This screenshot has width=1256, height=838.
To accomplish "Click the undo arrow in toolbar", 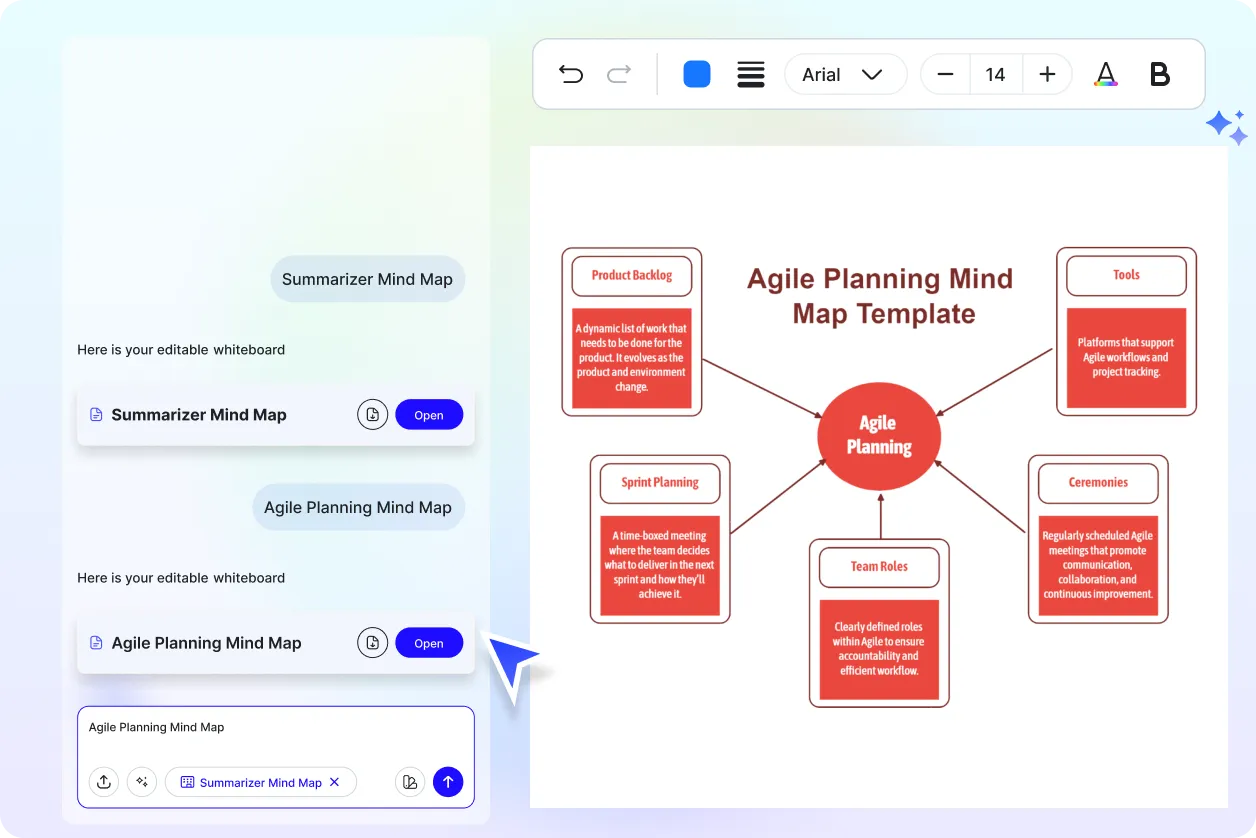I will tap(571, 74).
